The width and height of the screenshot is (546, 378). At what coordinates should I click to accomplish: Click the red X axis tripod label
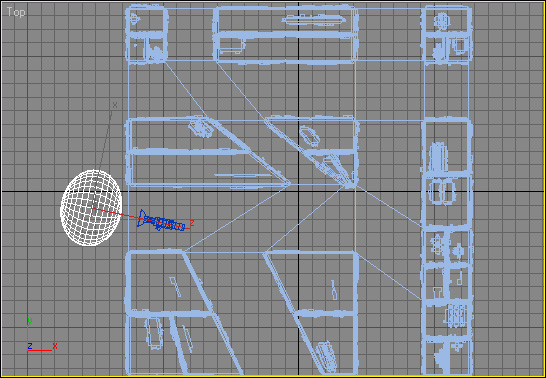pos(55,346)
